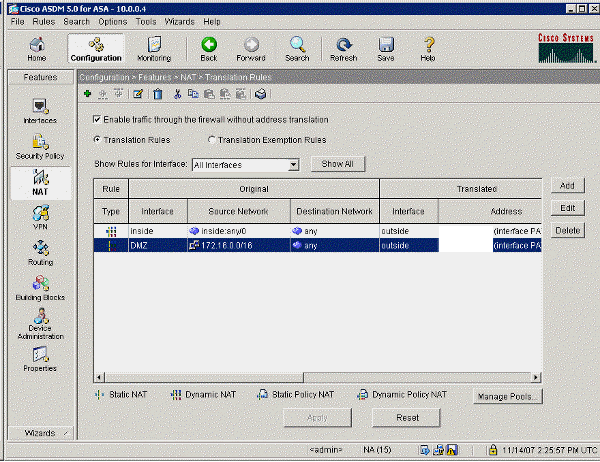Click scrollbar right arrow in rules table

point(536,377)
